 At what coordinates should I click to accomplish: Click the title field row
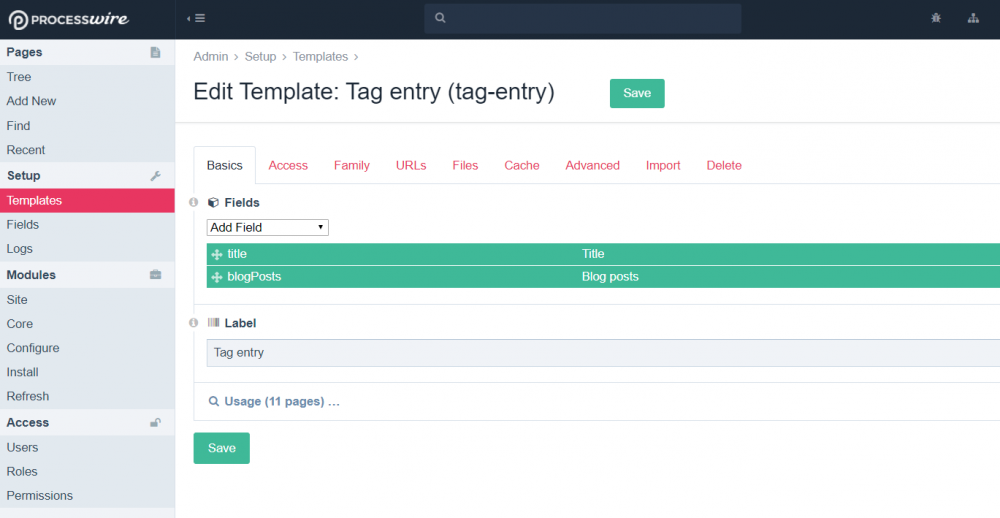603,254
